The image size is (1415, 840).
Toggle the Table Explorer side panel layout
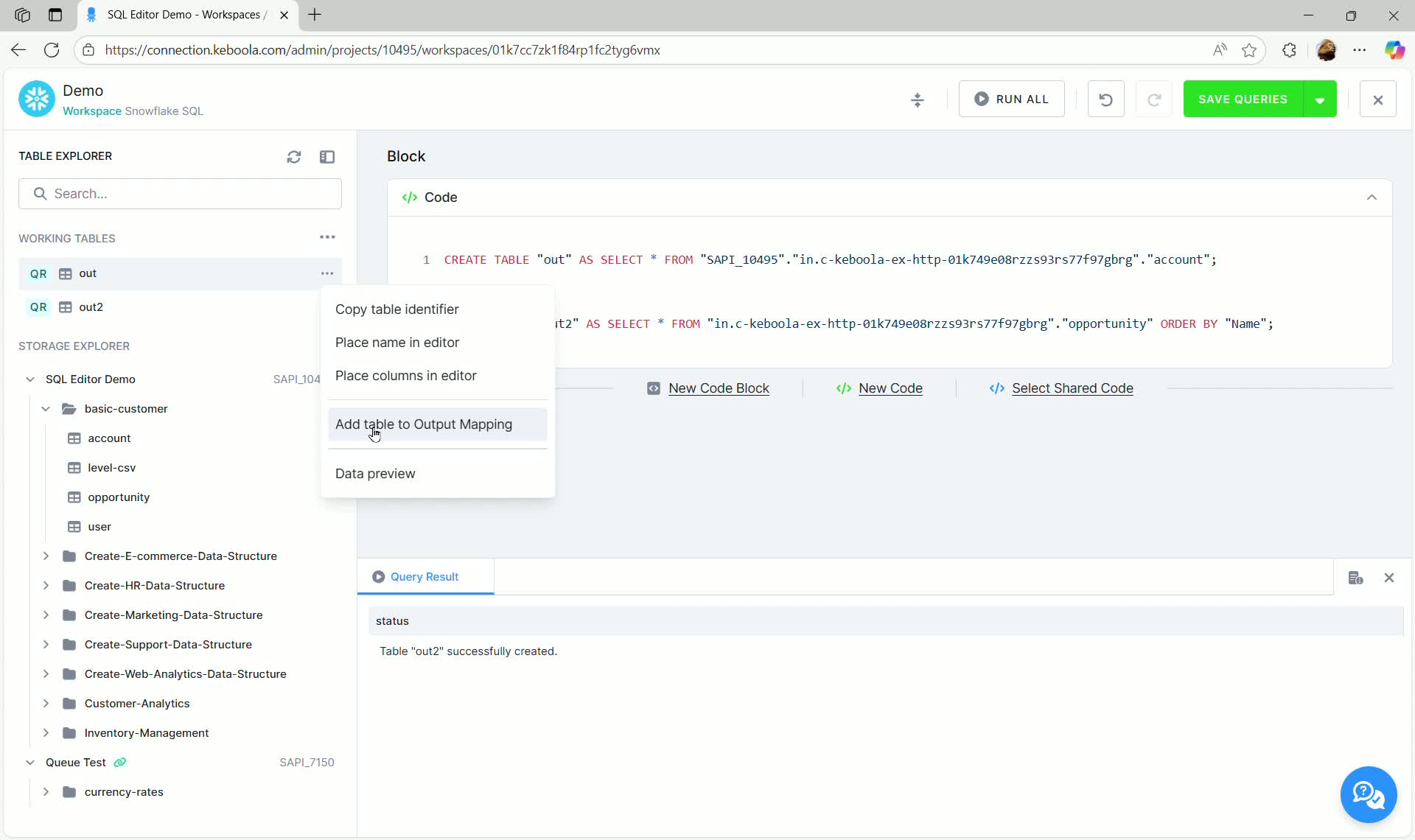click(328, 157)
